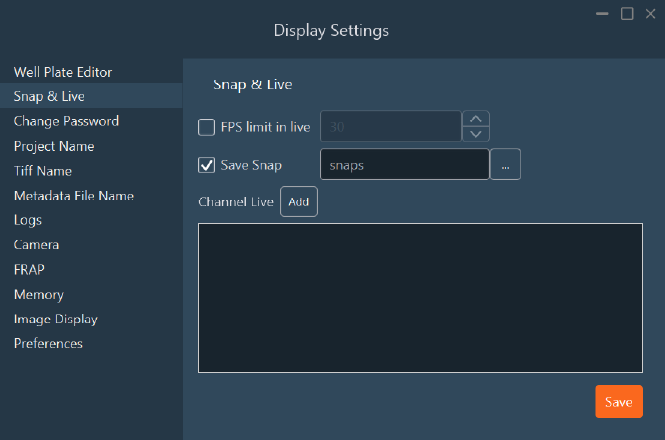Open FRAP settings
Image resolution: width=665 pixels, height=440 pixels.
[29, 270]
